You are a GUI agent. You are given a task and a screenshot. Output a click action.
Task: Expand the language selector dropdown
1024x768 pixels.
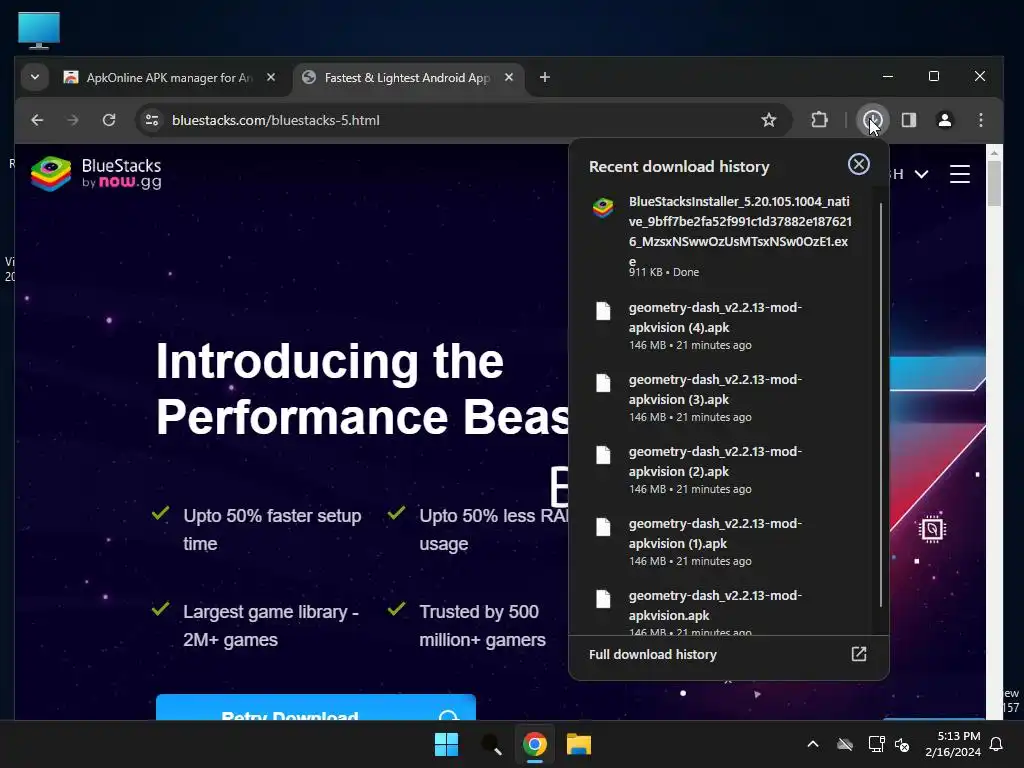point(921,174)
